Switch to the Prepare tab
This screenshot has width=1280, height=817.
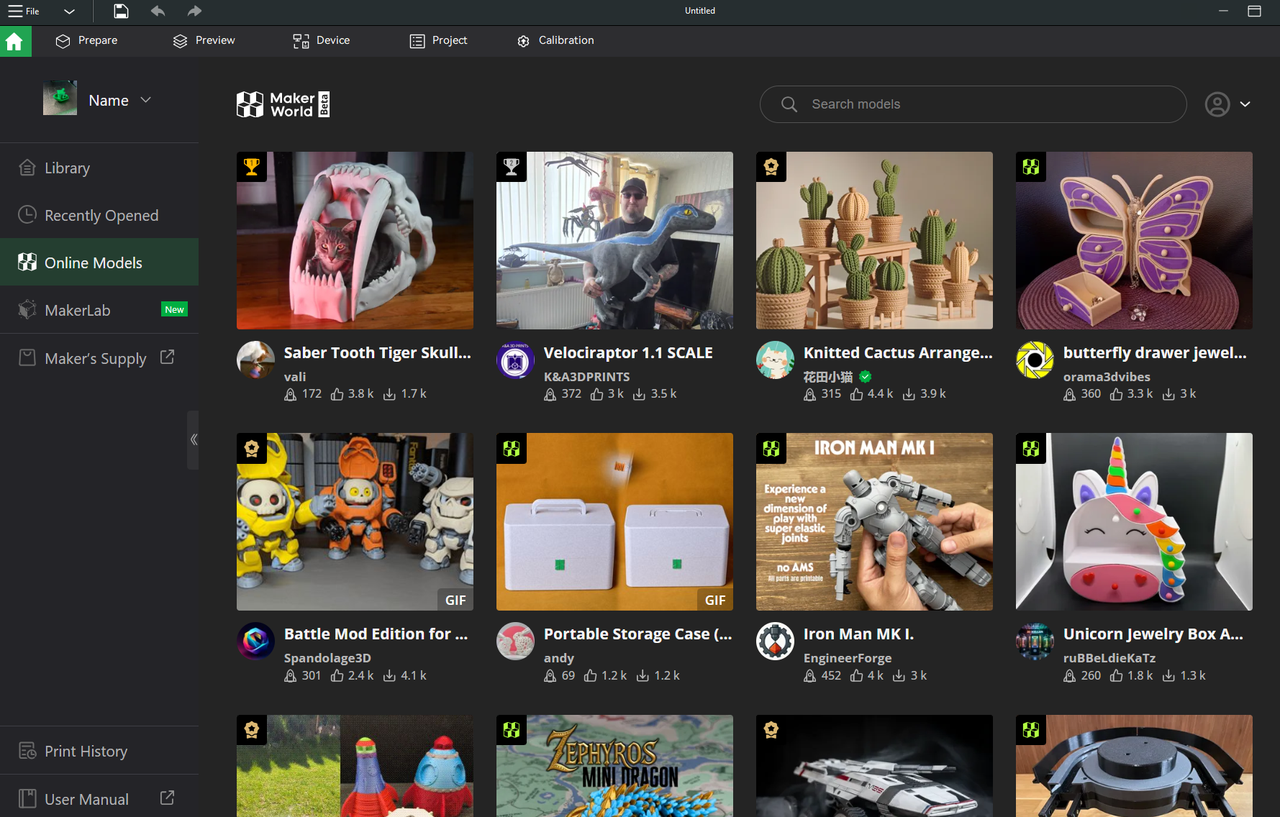(86, 41)
